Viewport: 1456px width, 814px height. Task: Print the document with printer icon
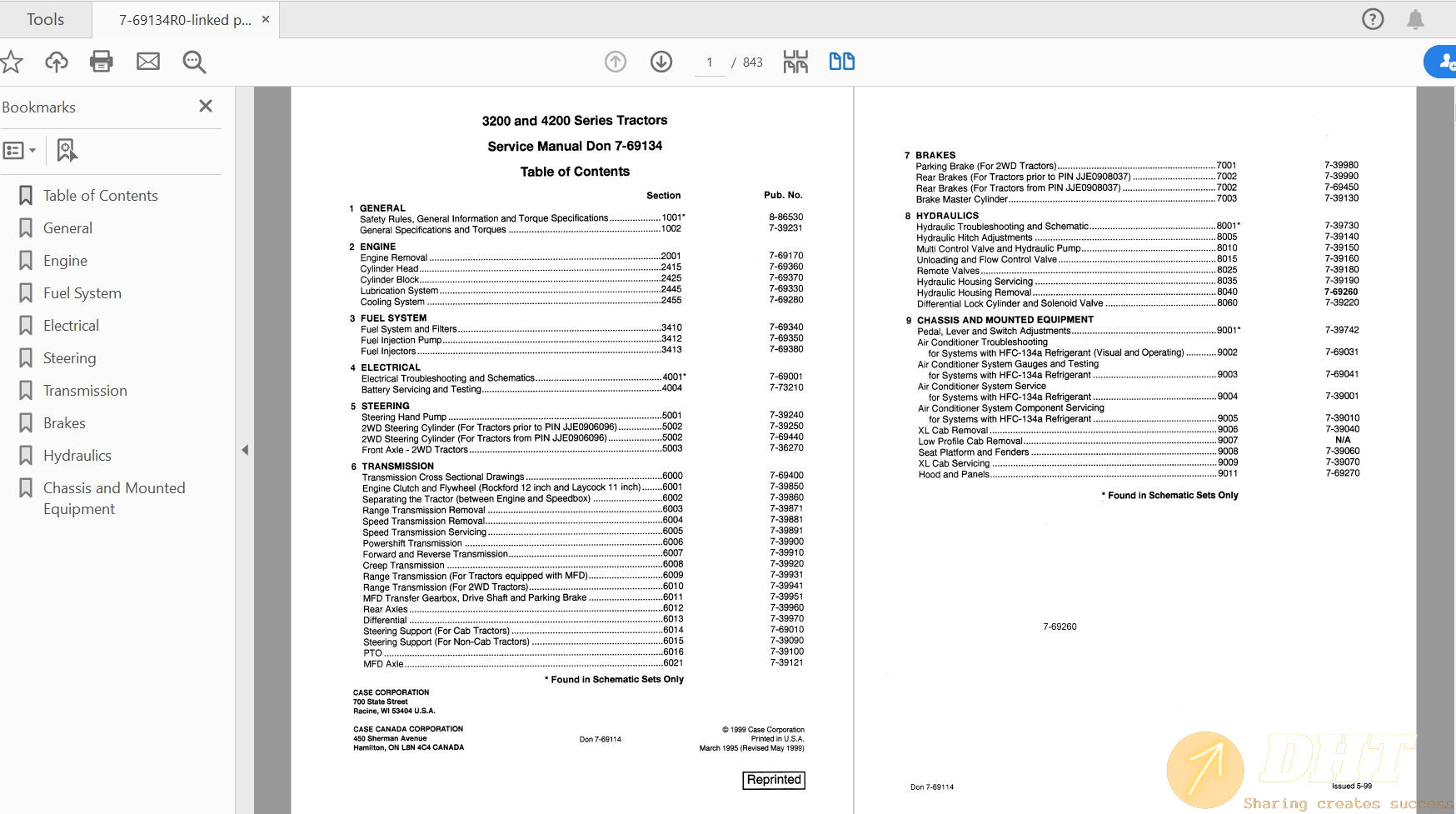click(x=102, y=62)
